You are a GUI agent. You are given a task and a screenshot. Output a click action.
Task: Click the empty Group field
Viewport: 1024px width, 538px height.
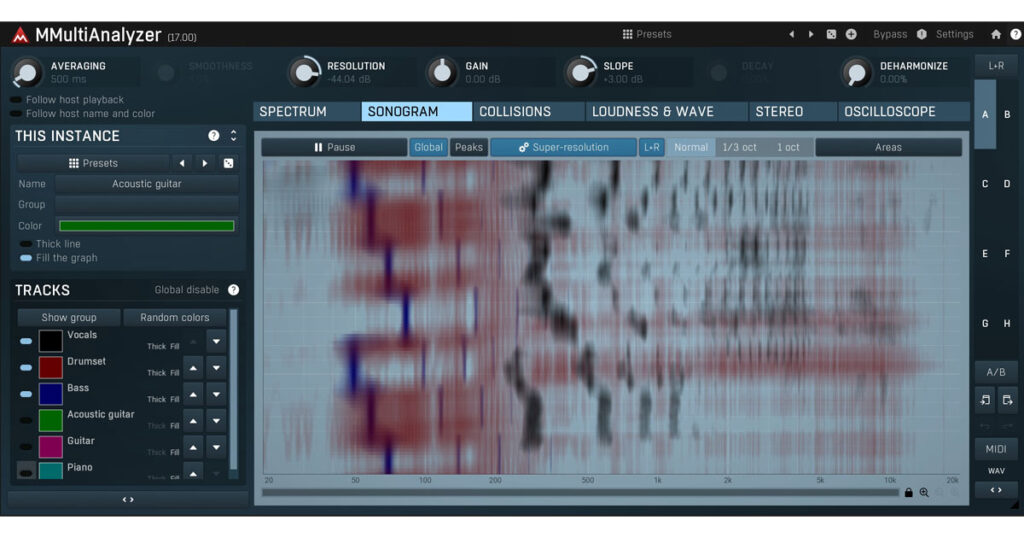[147, 205]
